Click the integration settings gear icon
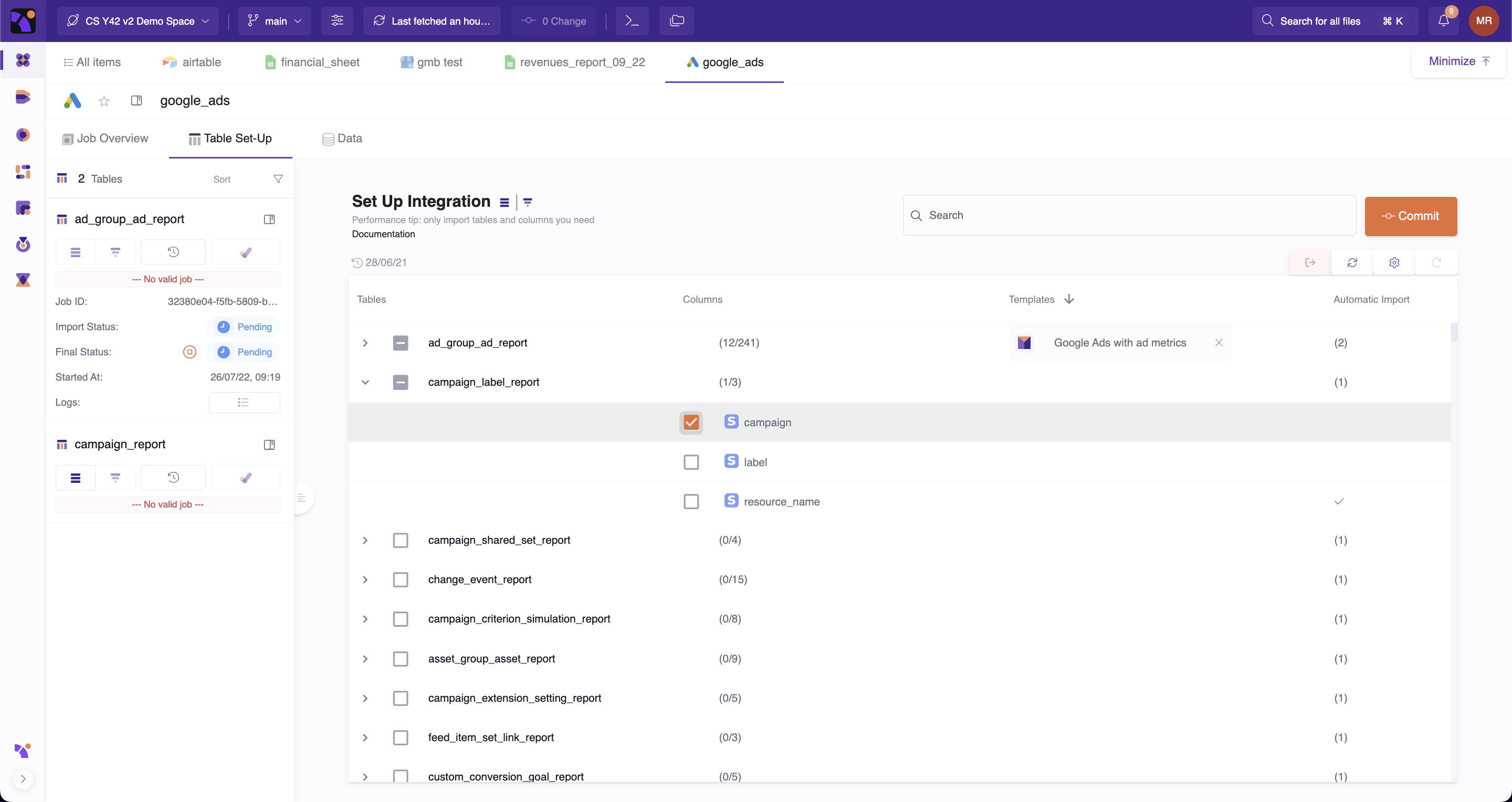 pyautogui.click(x=1394, y=263)
